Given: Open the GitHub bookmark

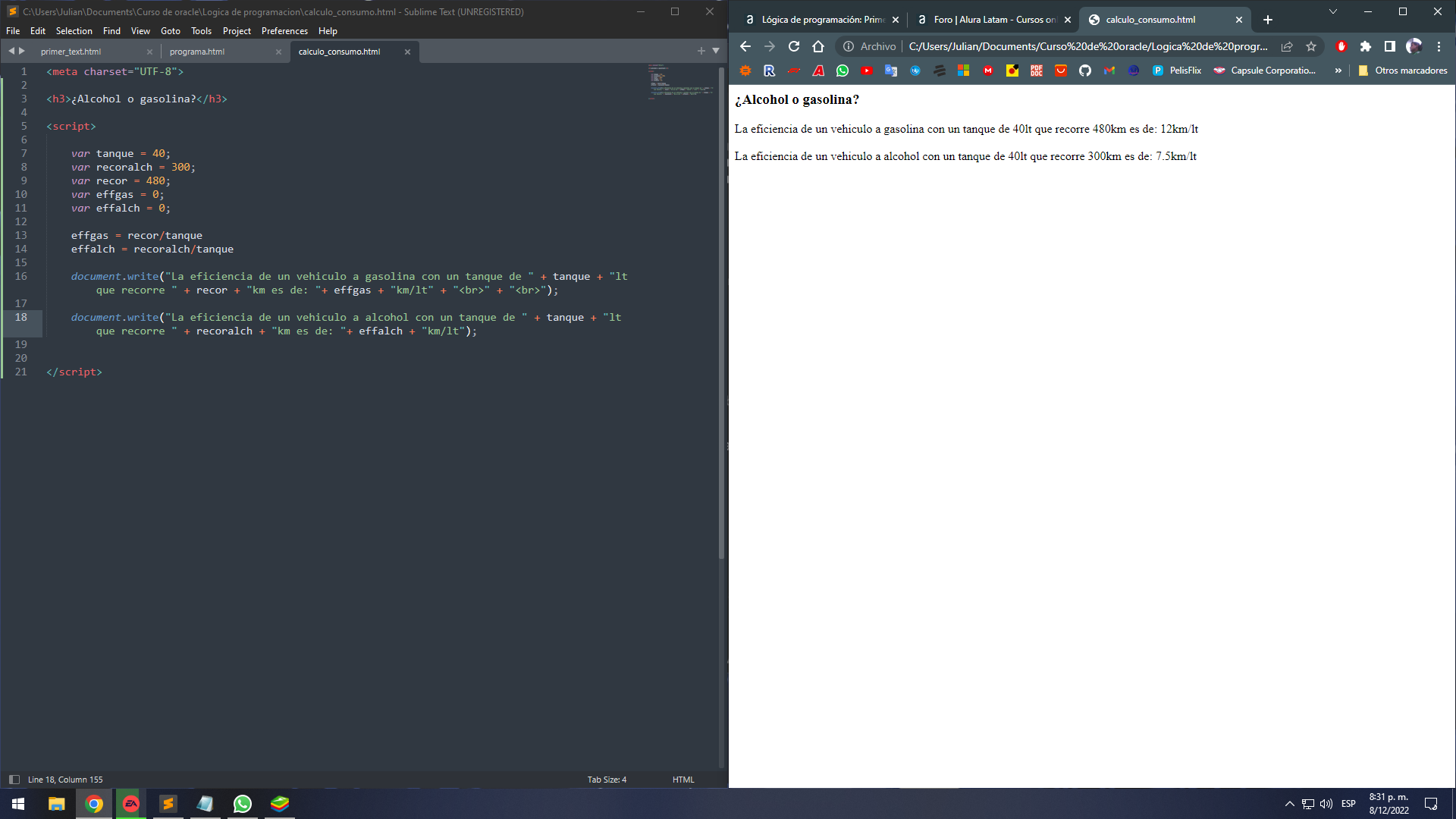Looking at the screenshot, I should point(1085,71).
